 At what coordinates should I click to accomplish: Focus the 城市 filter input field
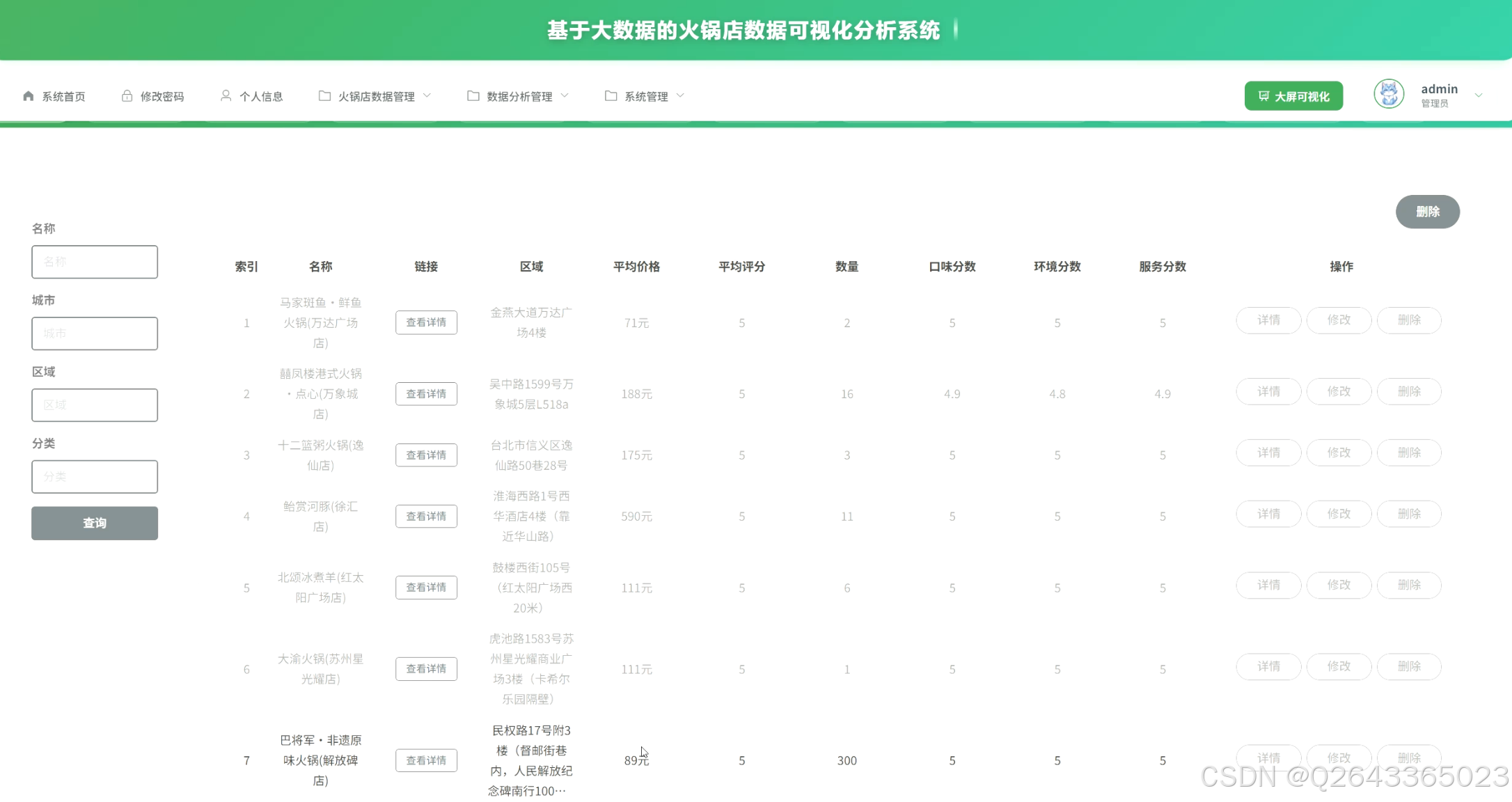pos(95,333)
